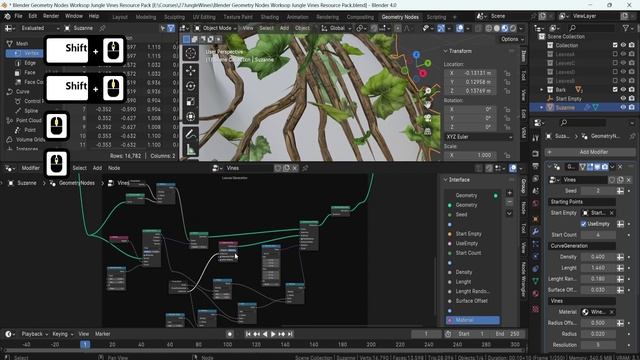Click the Add Modifier button
The width and height of the screenshot is (640, 360).
coord(590,152)
